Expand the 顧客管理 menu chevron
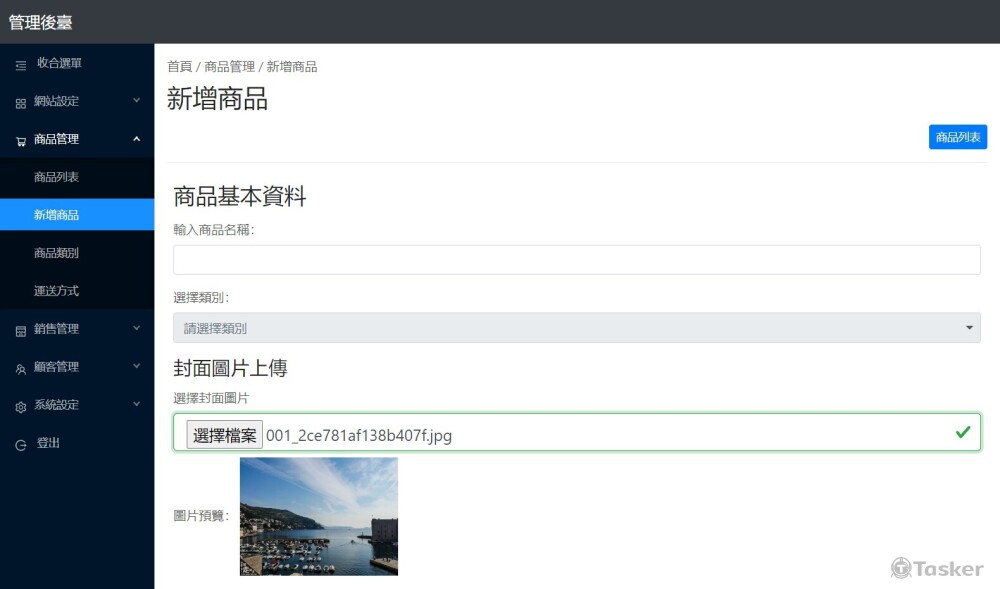Screen dimensions: 1000x589 coord(136,367)
